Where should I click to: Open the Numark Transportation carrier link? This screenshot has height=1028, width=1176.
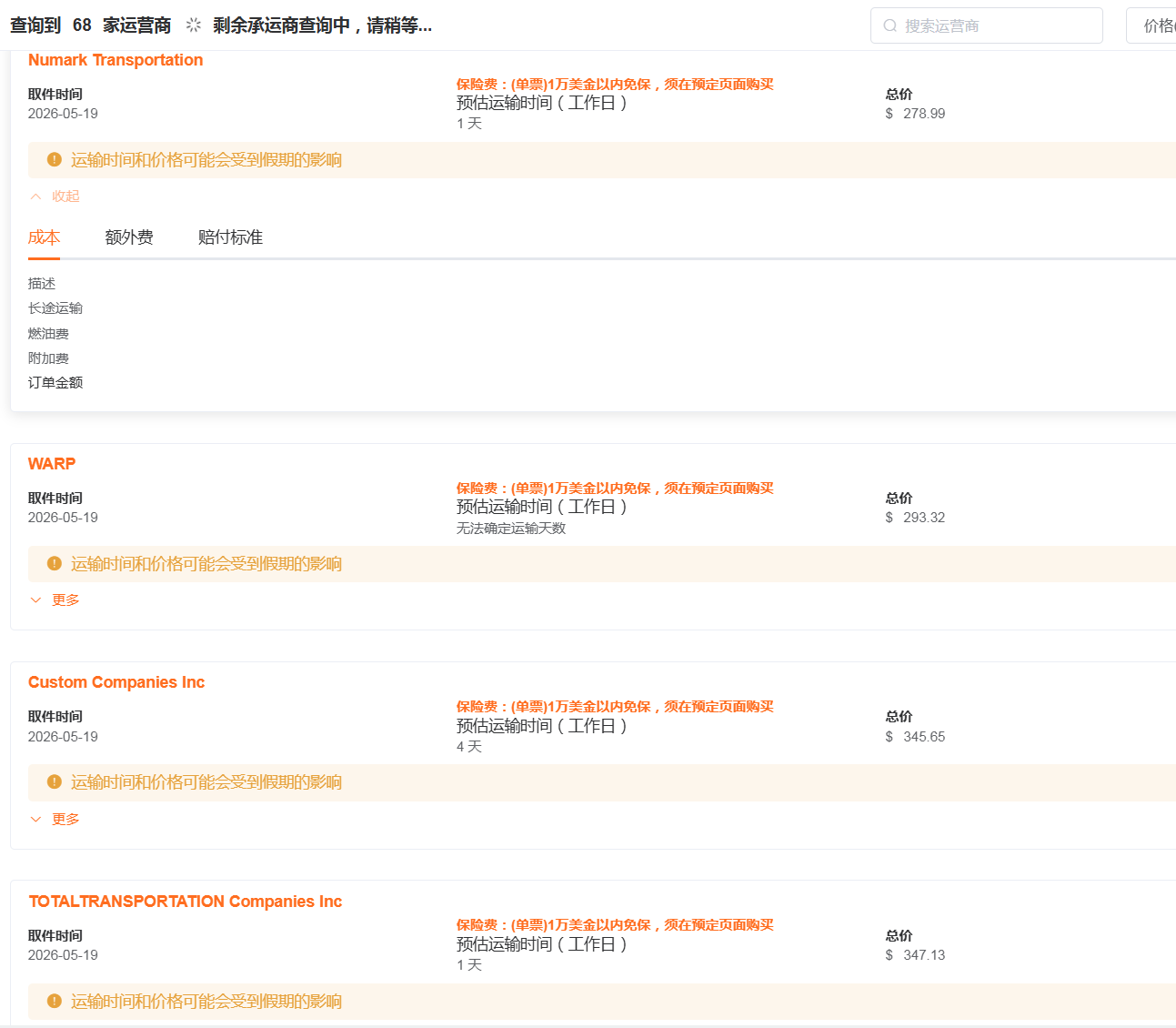pos(116,60)
